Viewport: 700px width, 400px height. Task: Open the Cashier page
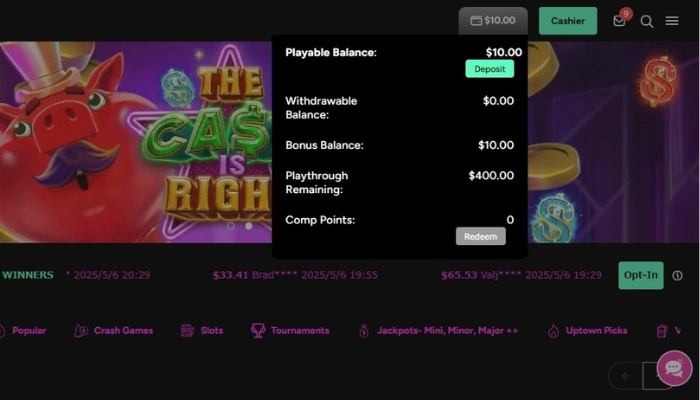tap(568, 21)
